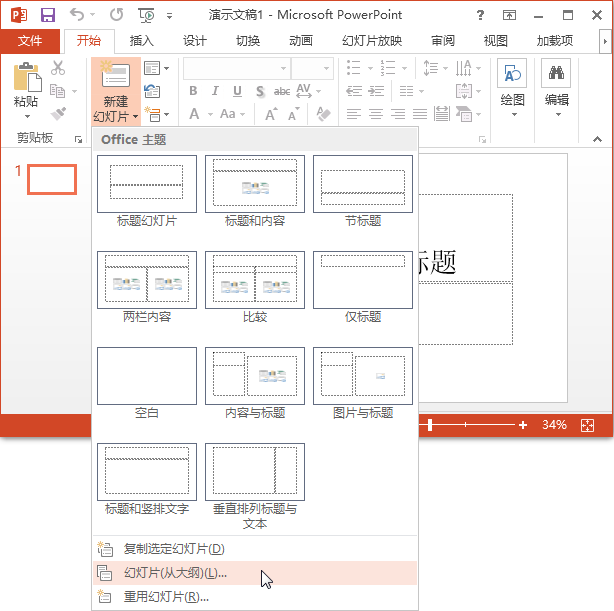Open the 绘图 drawing group

[512, 89]
